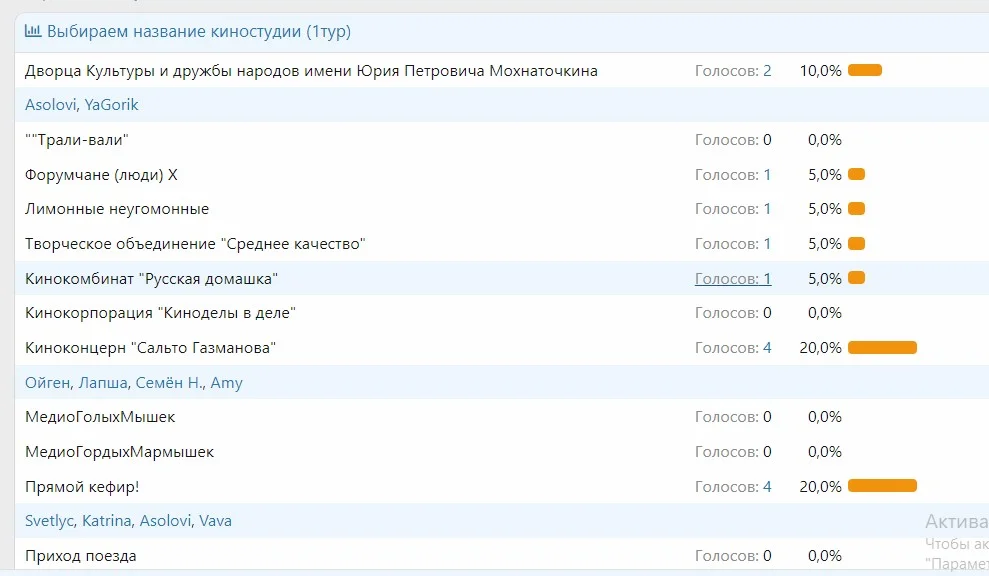Select the option "Трали-вали"

tap(75, 140)
